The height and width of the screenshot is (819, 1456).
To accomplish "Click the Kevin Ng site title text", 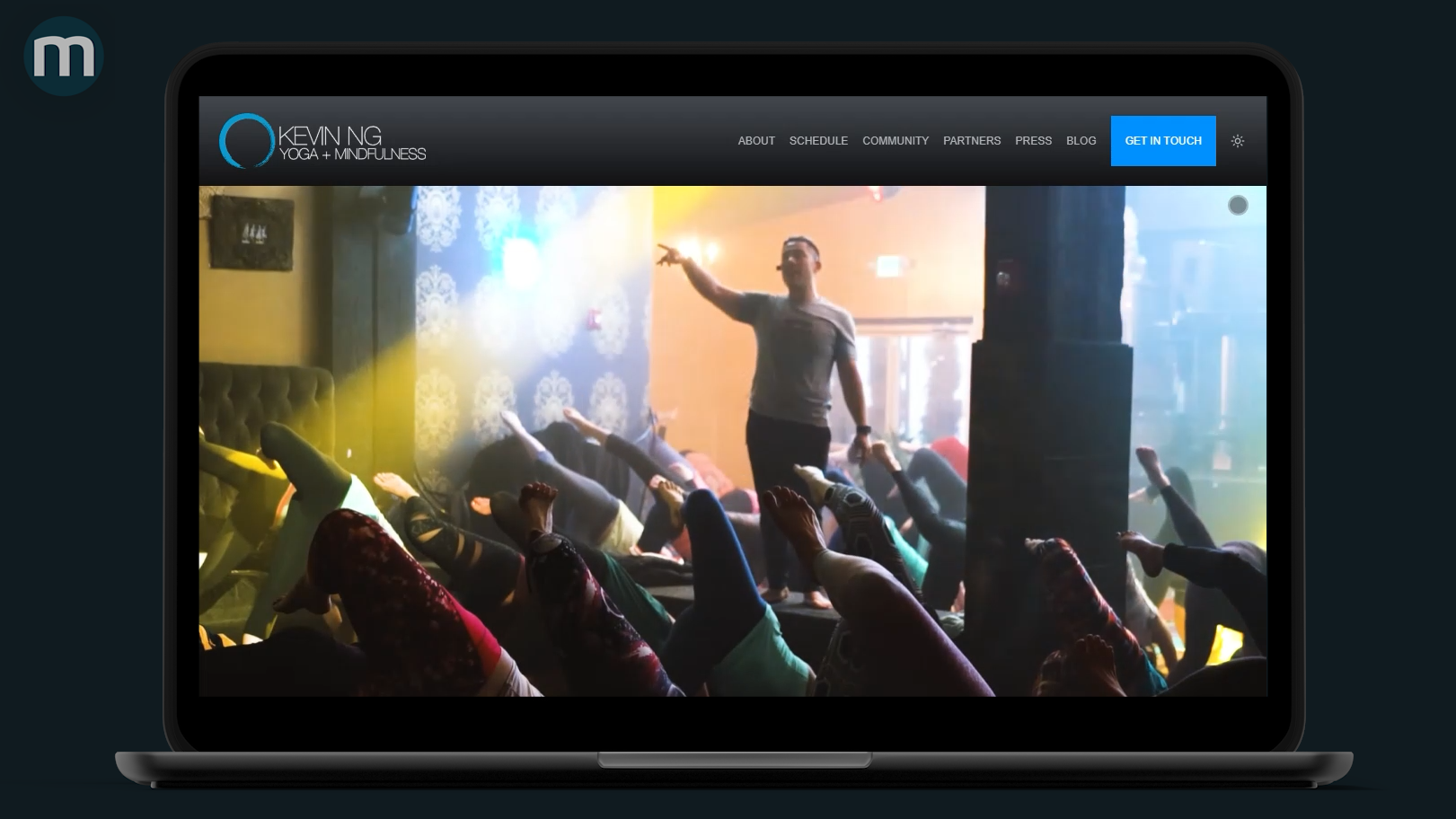I will (330, 135).
